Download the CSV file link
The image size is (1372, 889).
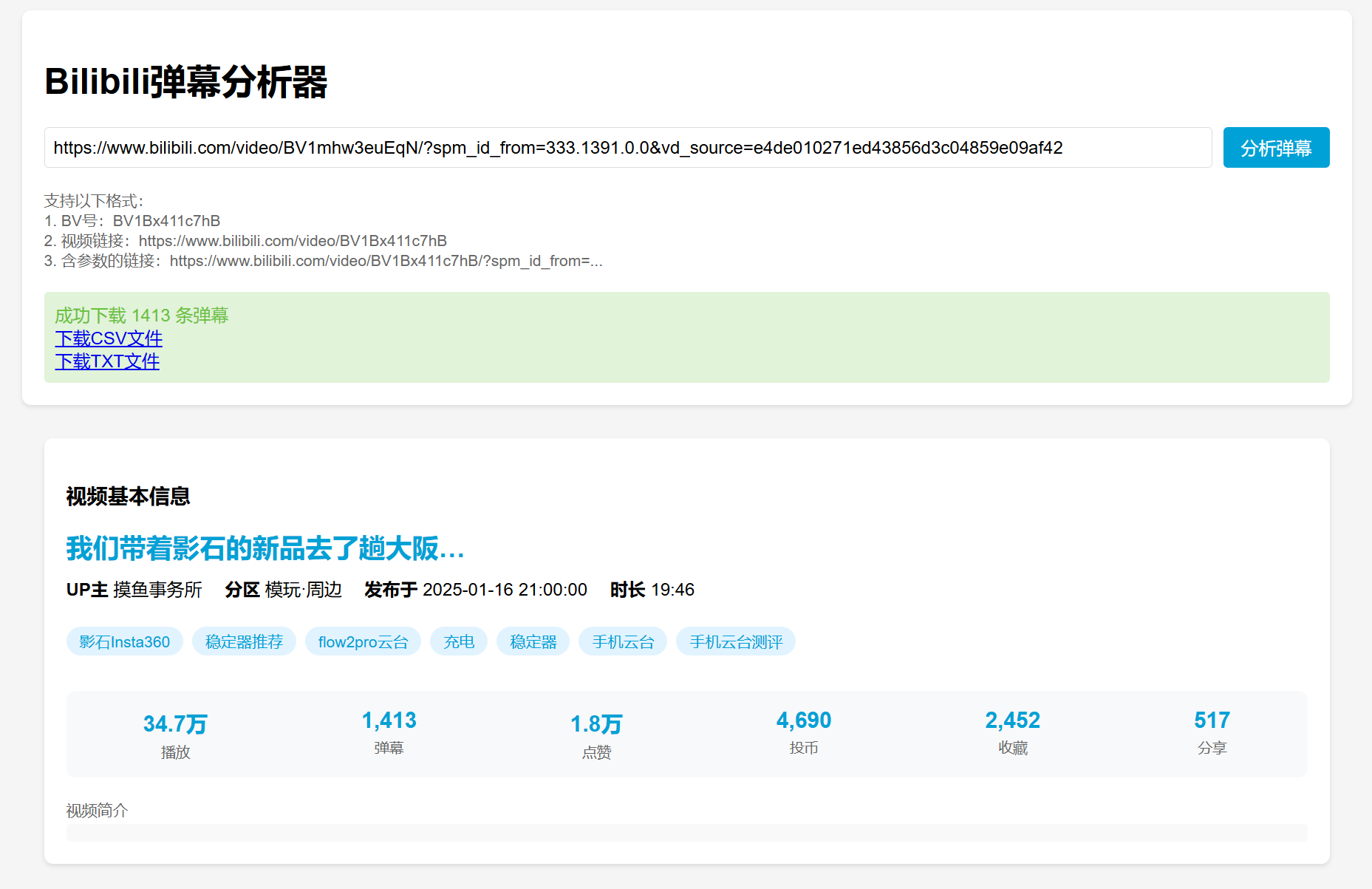point(109,338)
